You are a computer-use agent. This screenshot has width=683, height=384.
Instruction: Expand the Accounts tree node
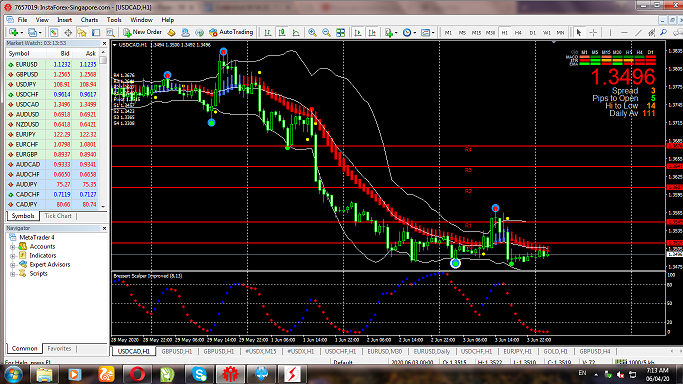point(13,247)
